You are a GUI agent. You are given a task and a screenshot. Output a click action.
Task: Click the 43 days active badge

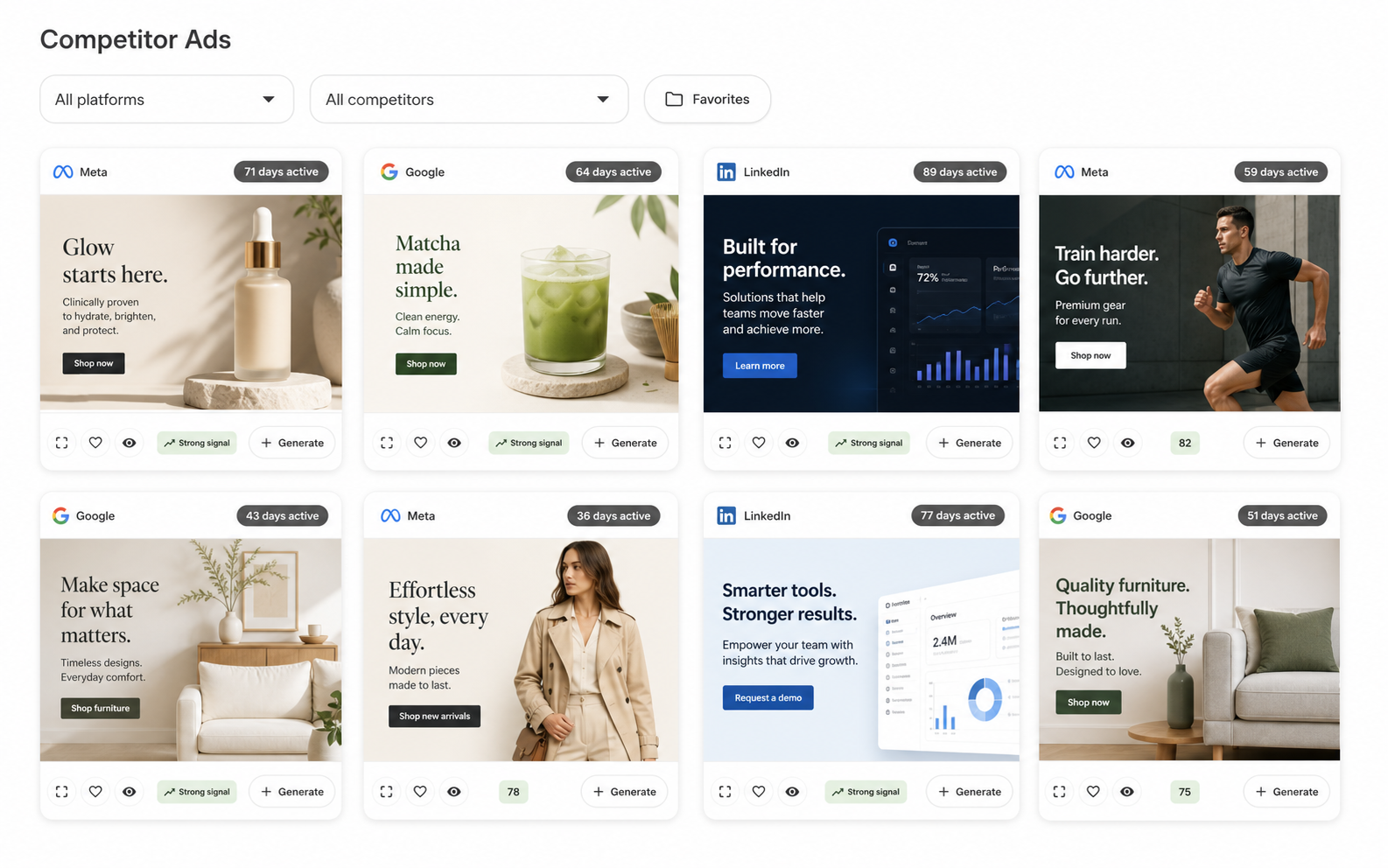pos(283,515)
